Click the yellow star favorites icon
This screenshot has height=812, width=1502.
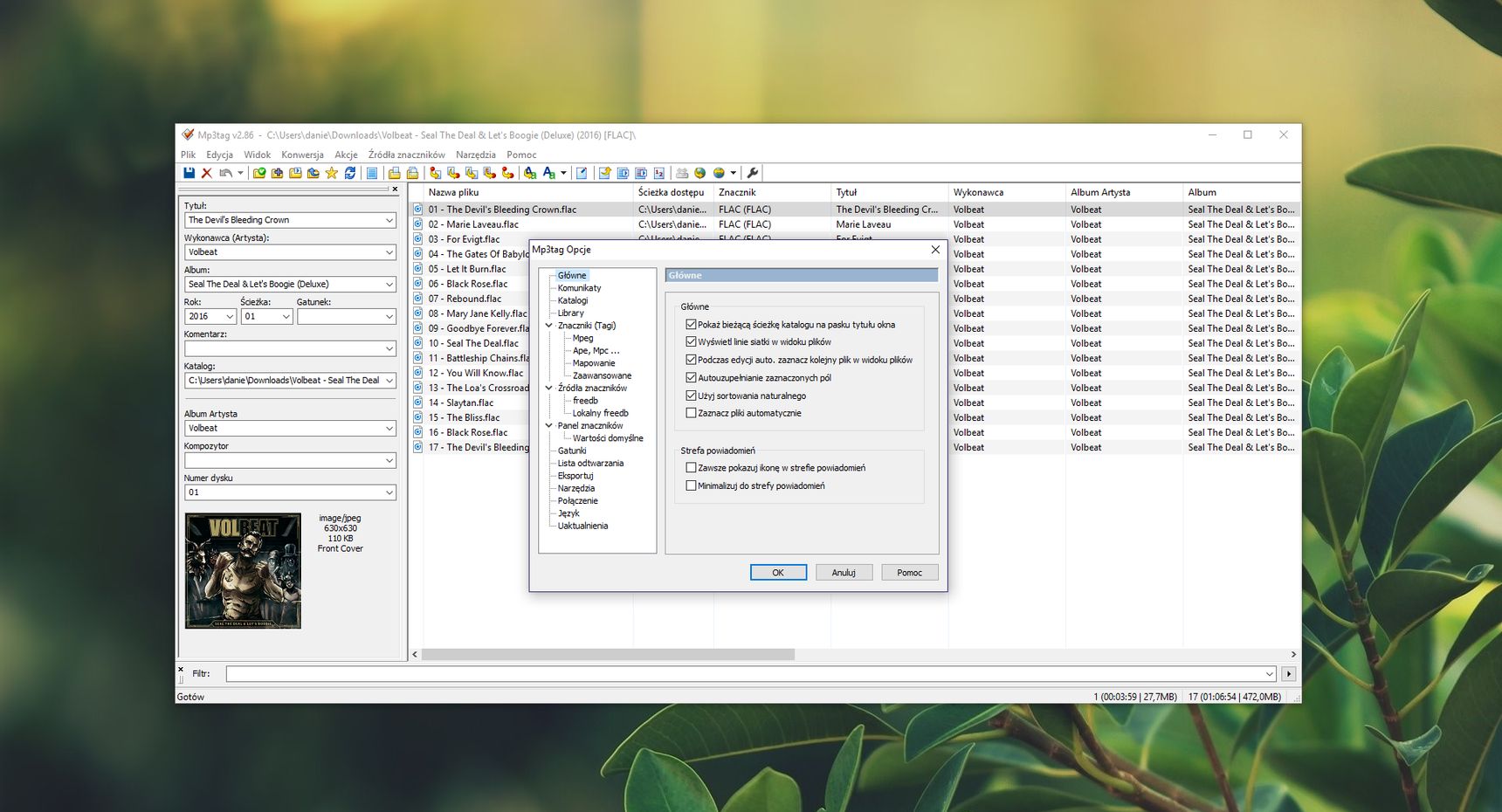coord(332,173)
